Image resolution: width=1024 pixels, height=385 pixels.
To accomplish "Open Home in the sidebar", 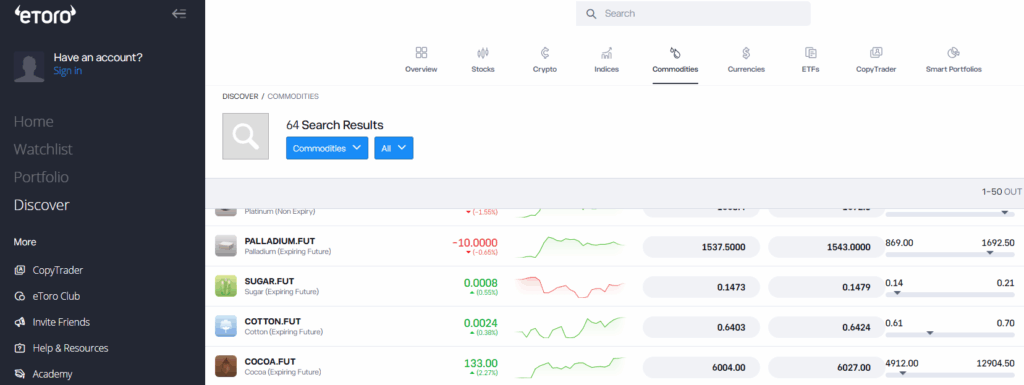I will pyautogui.click(x=33, y=122).
